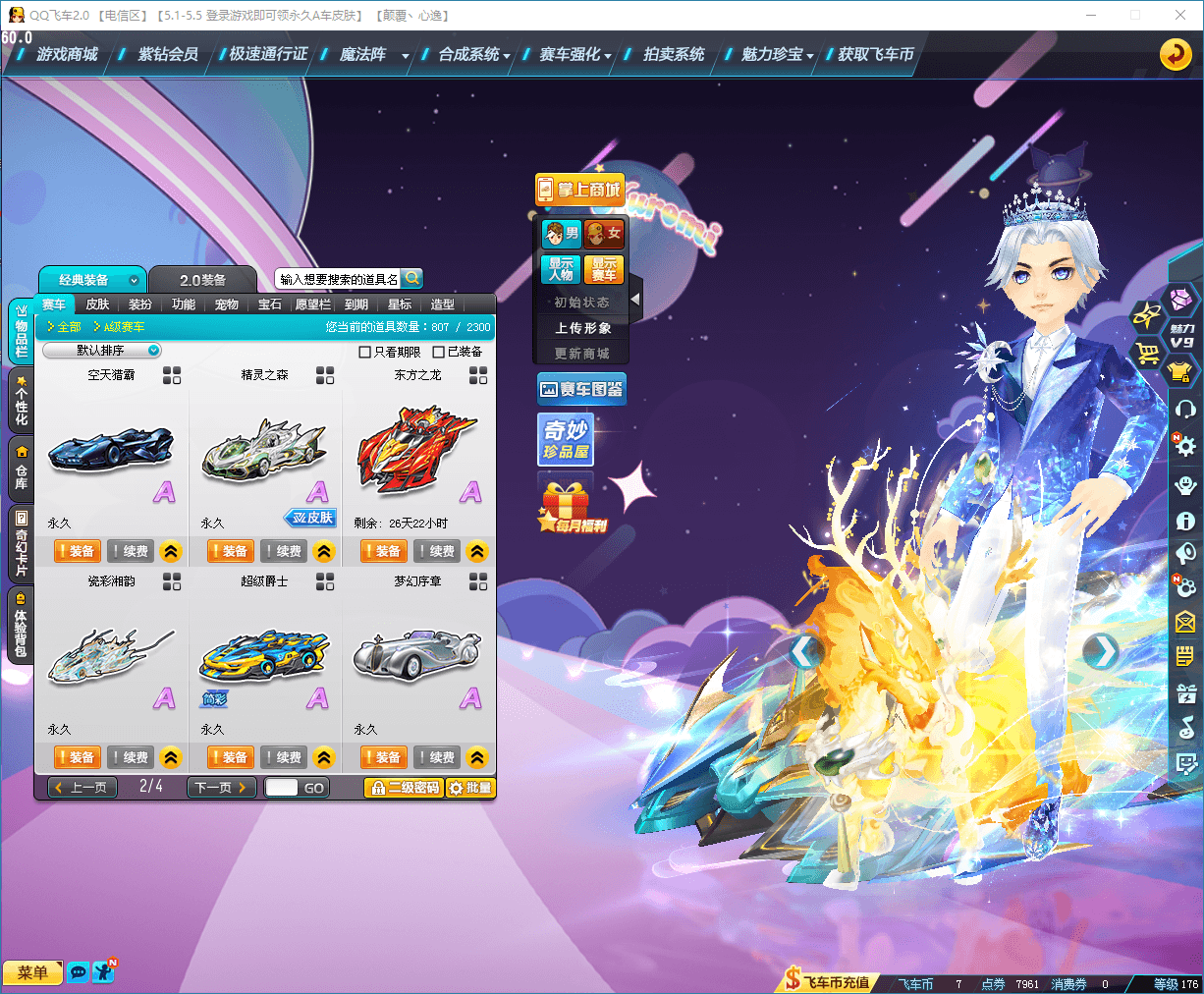Screen dimensions: 1204x994
Task: Expand the >A级赛车 category filter
Action: click(x=119, y=326)
